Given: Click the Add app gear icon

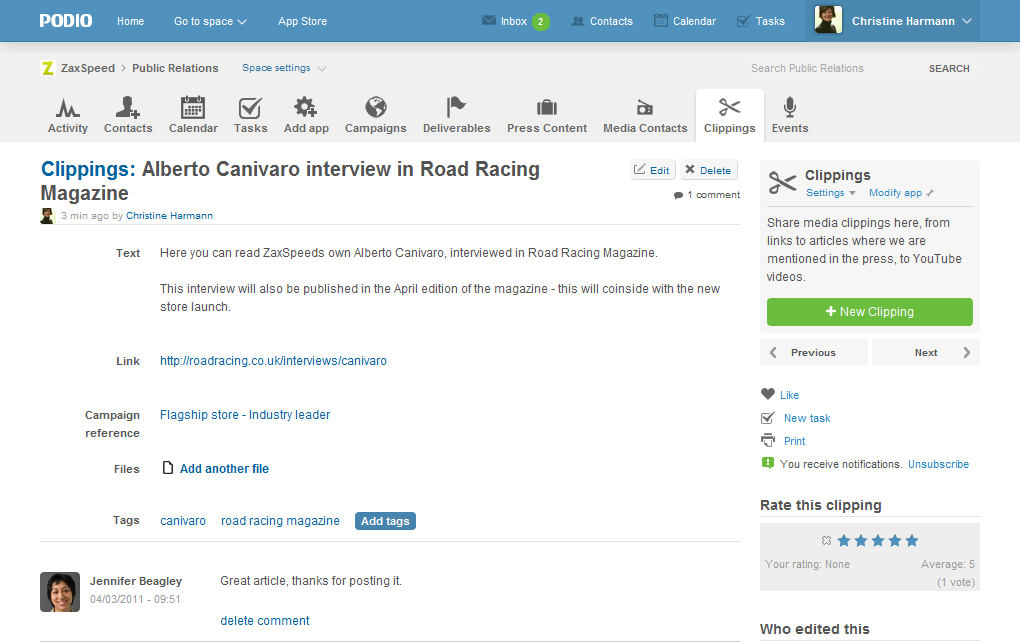Looking at the screenshot, I should pyautogui.click(x=306, y=108).
